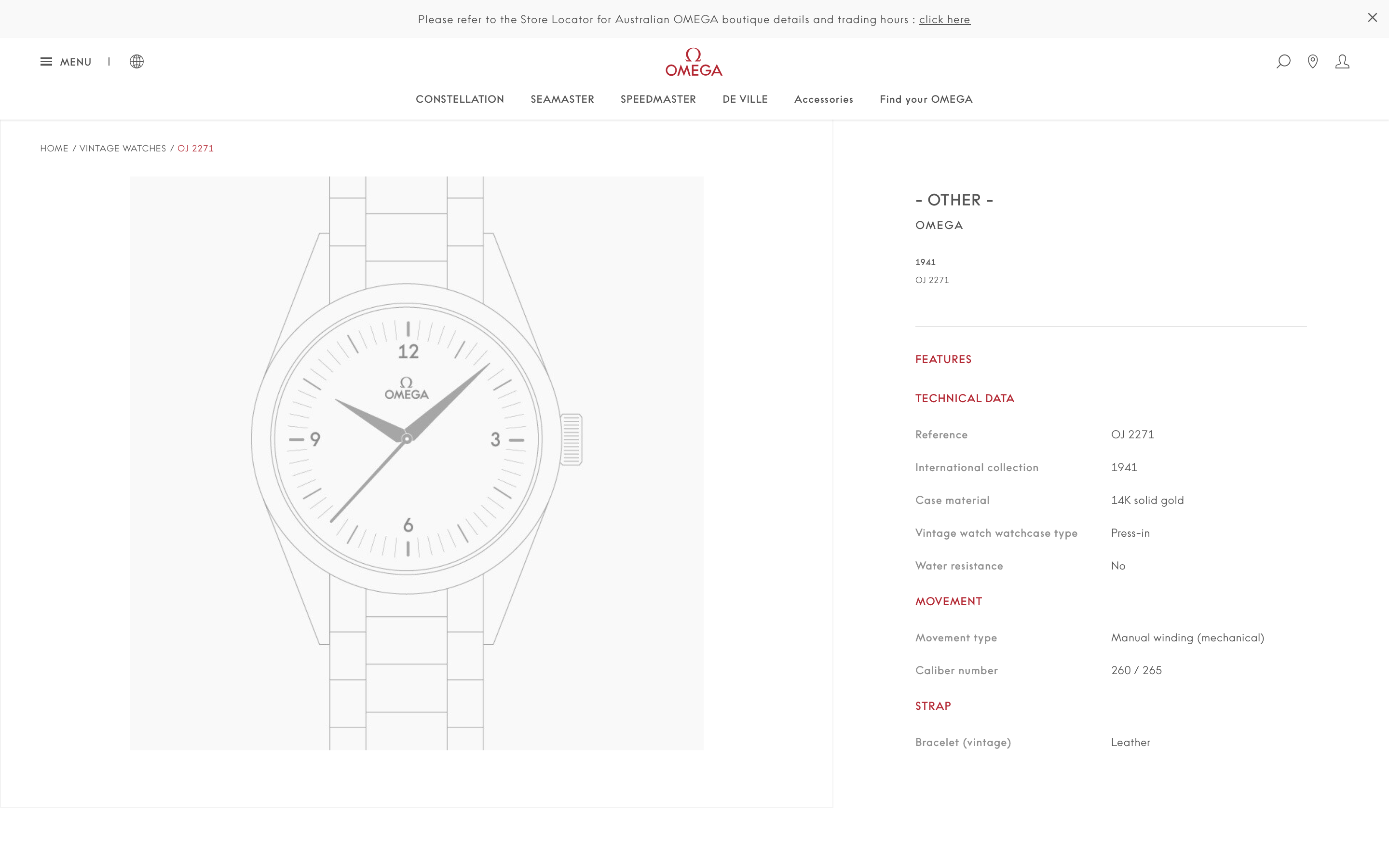
Task: Follow the 'click here' store locator link
Action: [944, 19]
